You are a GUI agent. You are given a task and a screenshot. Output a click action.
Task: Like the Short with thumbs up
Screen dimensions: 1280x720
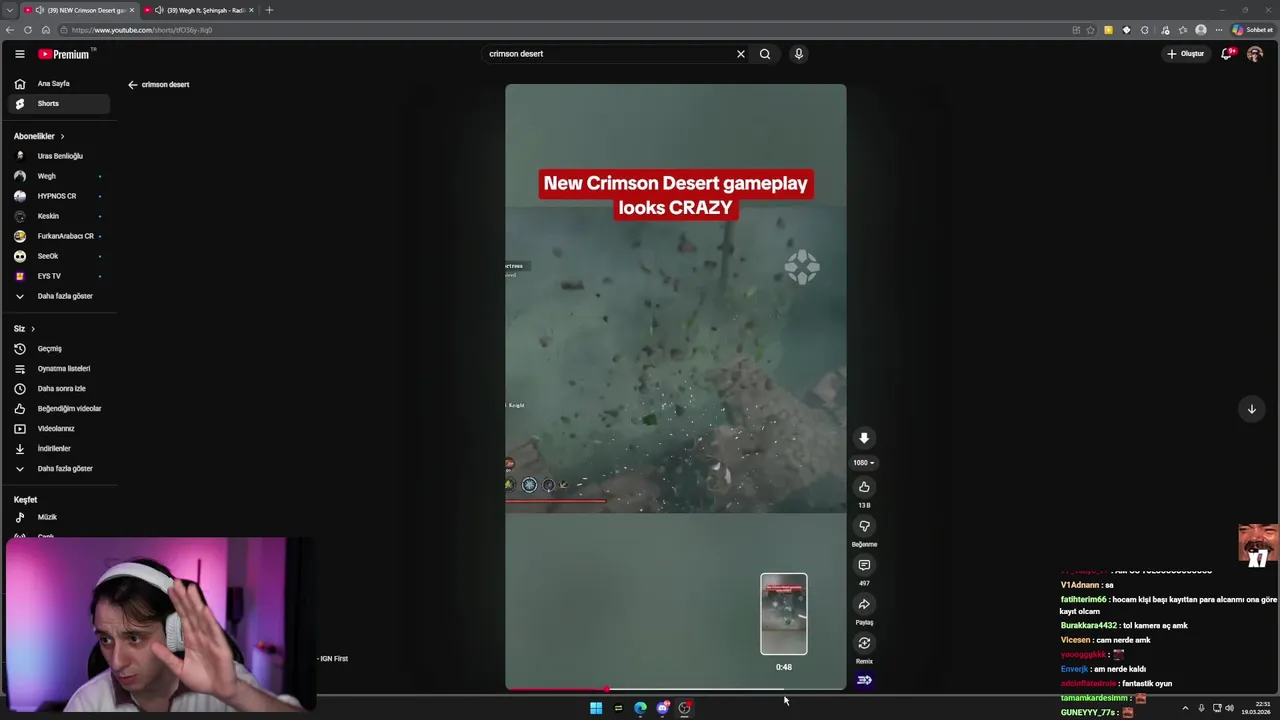(x=864, y=487)
